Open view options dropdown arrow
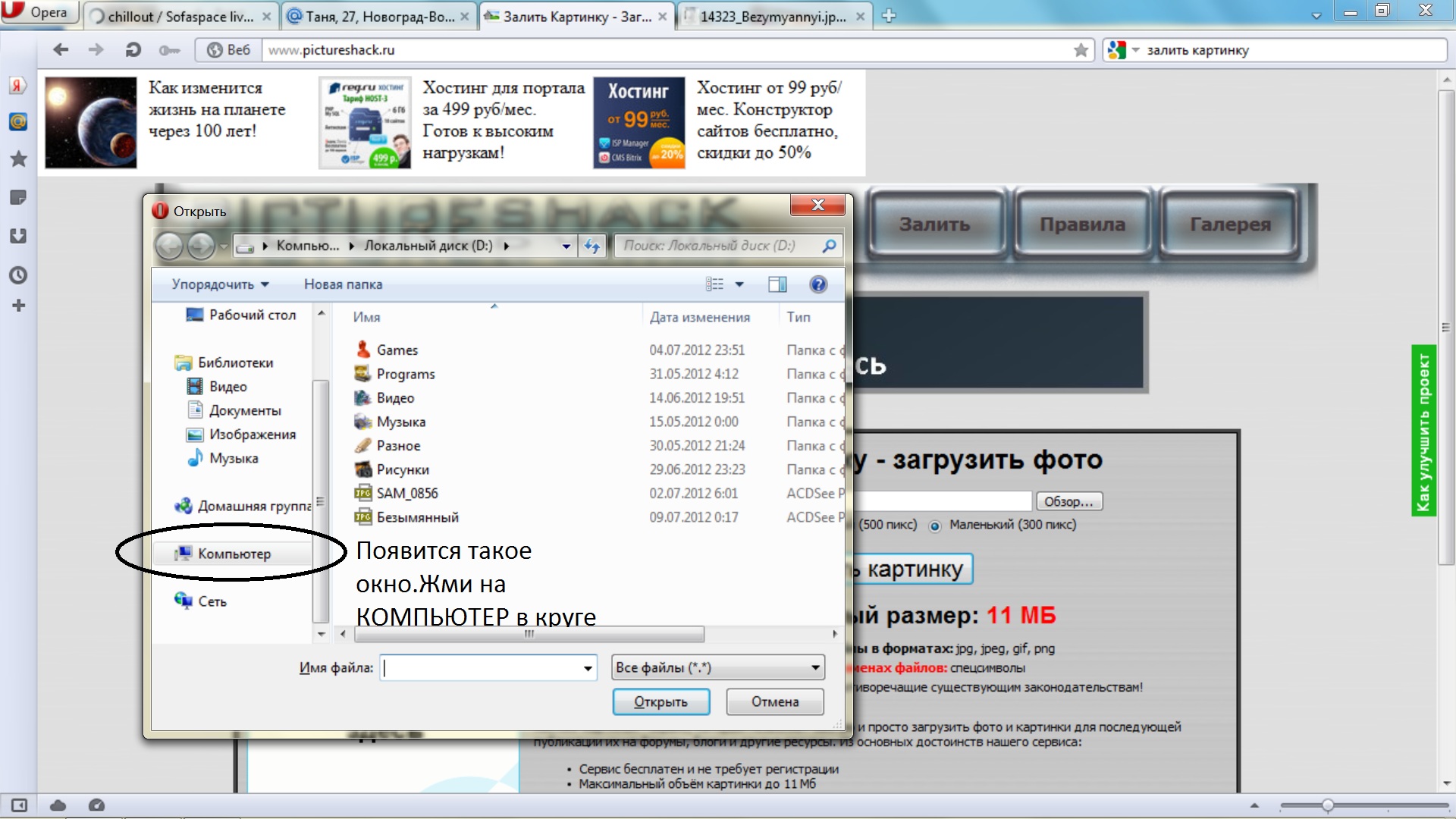The image size is (1456, 819). point(739,284)
